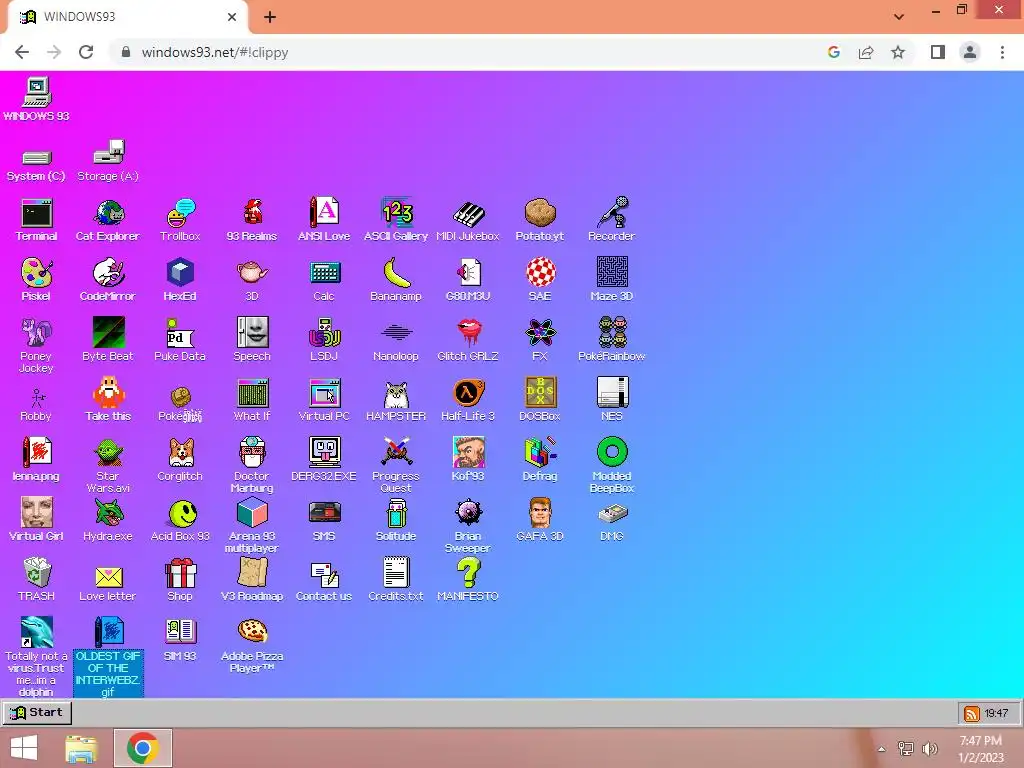Launch MIDI Jukebox icon
This screenshot has width=1024, height=768.
point(468,213)
